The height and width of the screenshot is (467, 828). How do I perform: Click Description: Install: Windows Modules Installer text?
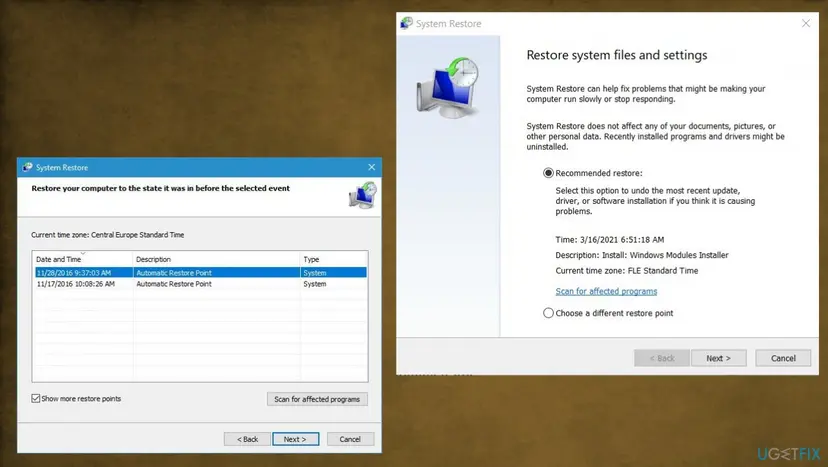point(642,255)
